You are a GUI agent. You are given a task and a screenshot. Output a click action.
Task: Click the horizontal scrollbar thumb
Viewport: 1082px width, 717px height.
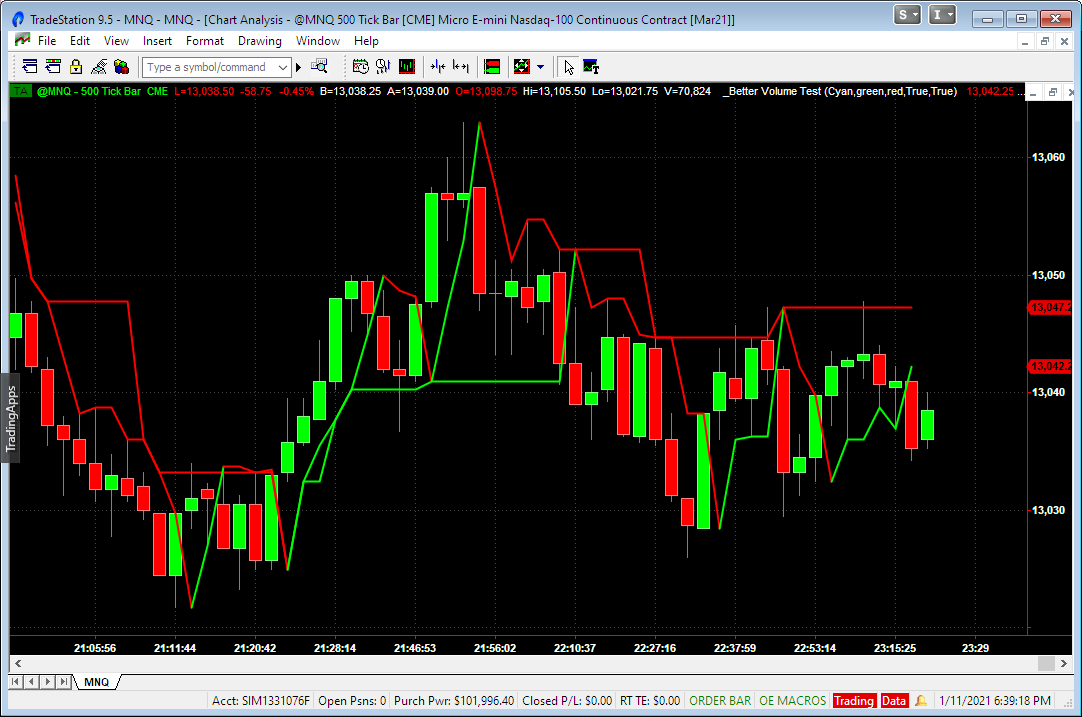(1046, 663)
